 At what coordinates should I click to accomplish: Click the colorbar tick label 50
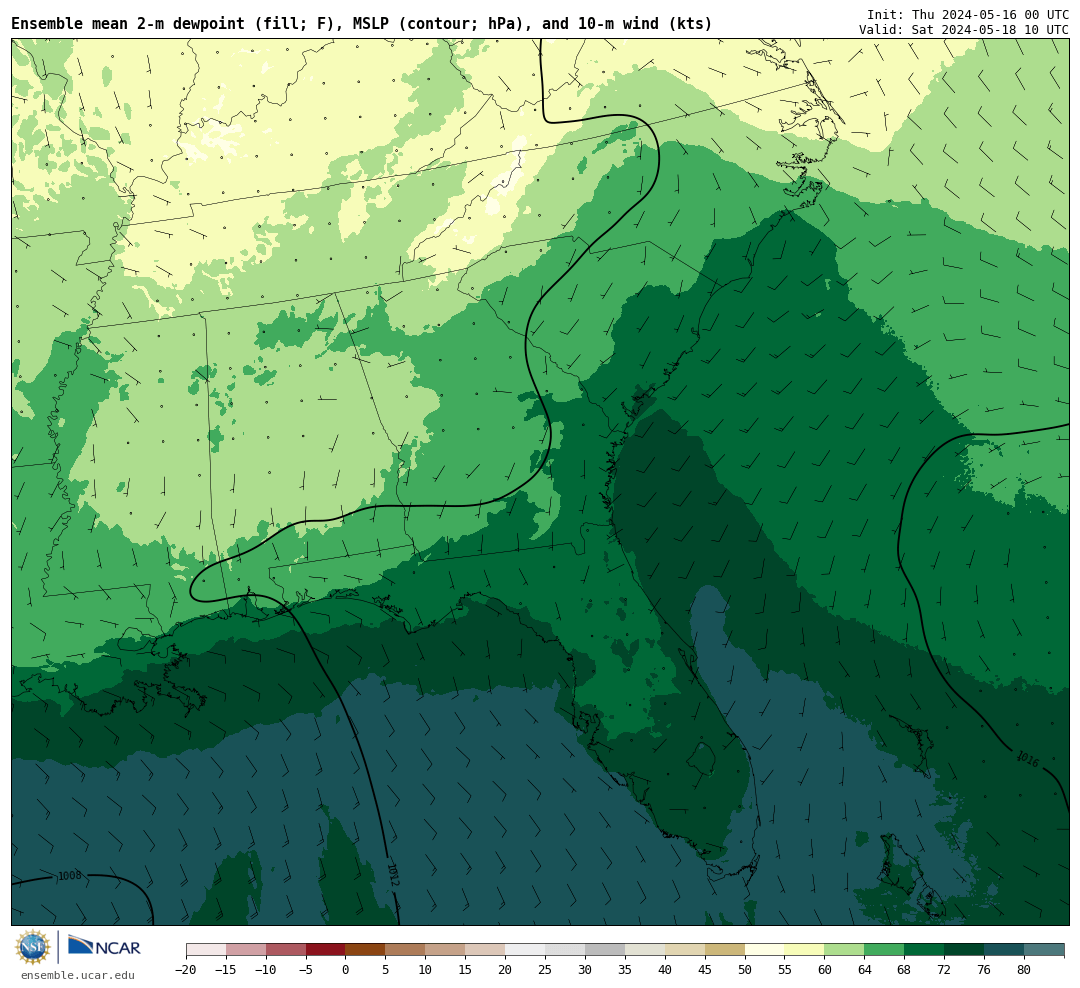pyautogui.click(x=745, y=970)
